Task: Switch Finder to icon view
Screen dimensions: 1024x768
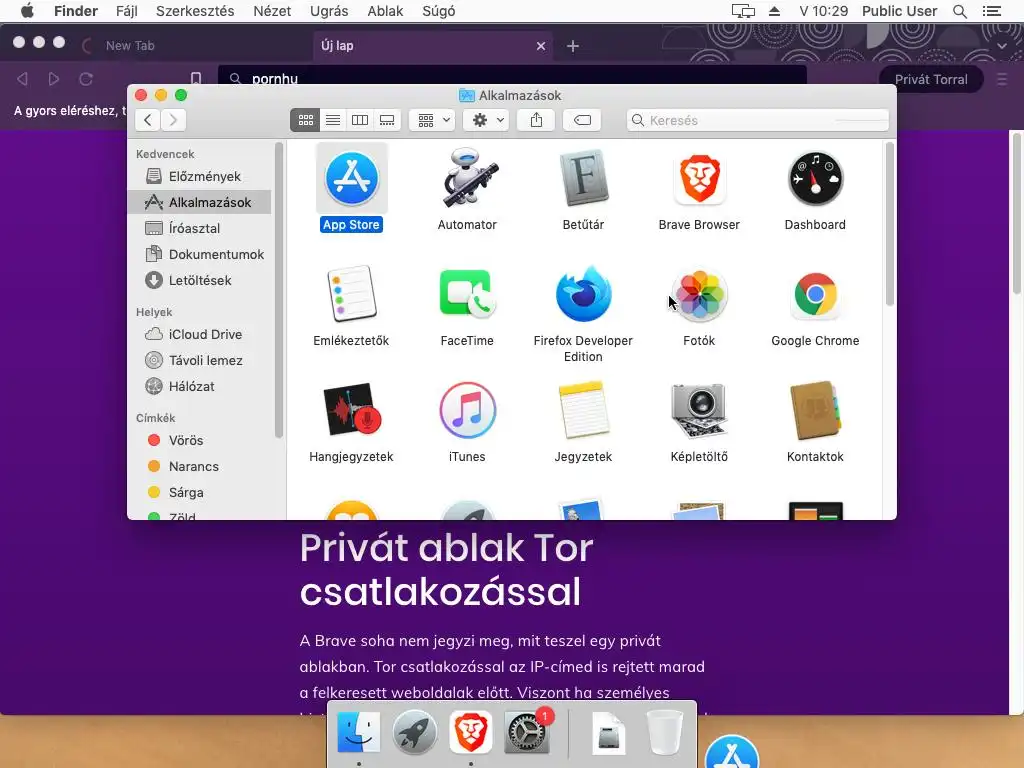Action: [x=305, y=120]
